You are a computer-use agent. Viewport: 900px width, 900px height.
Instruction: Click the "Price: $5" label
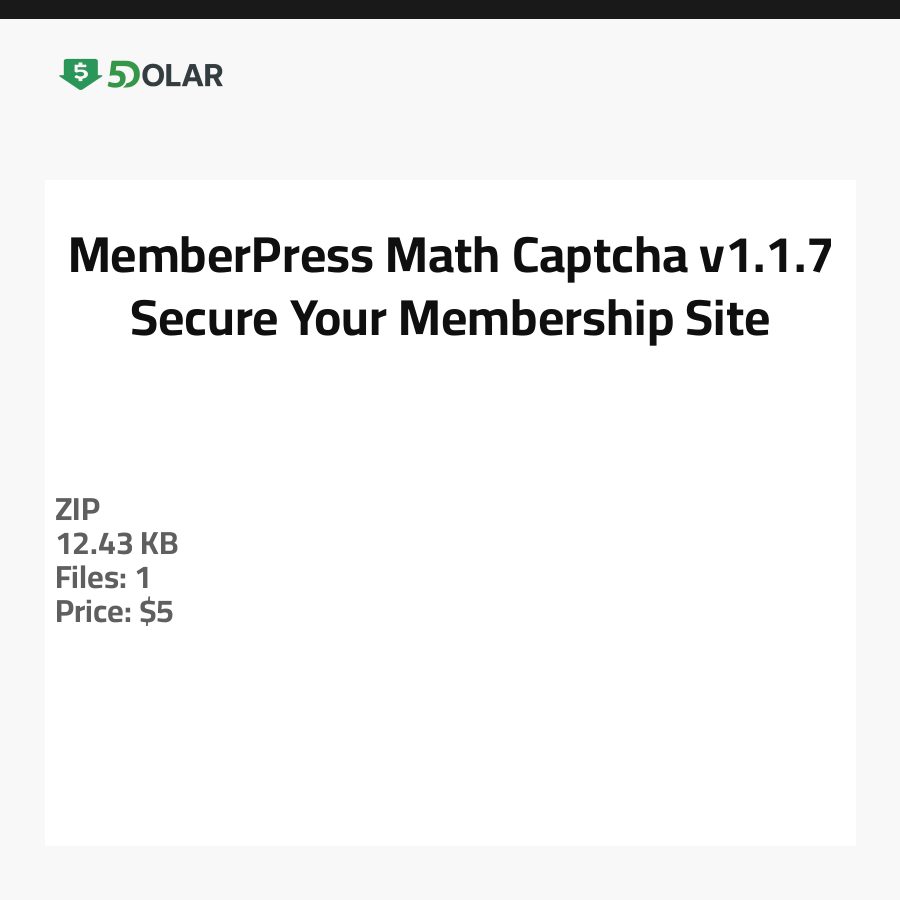114,612
